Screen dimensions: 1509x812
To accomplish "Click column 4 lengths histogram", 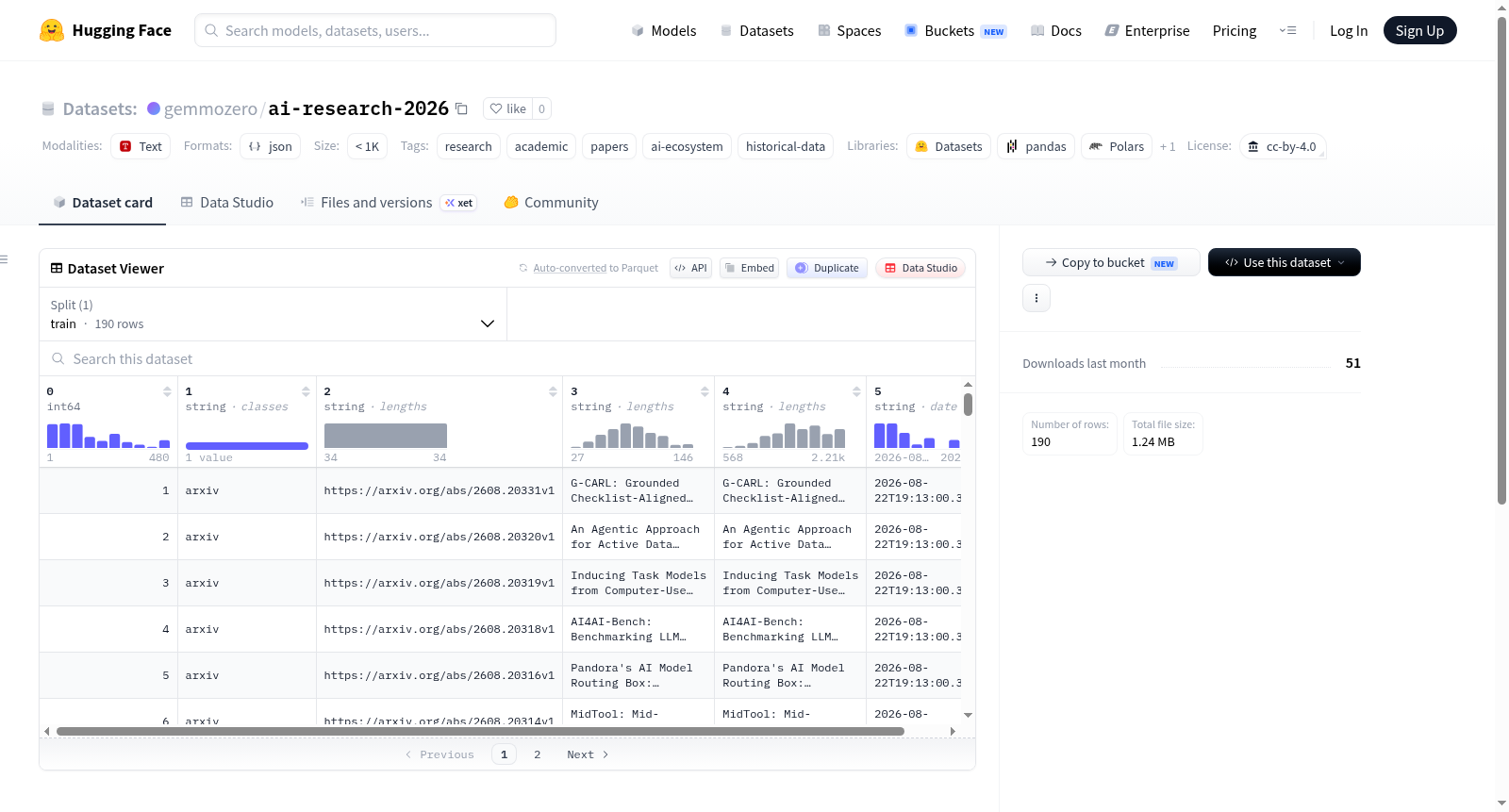I will (x=784, y=435).
